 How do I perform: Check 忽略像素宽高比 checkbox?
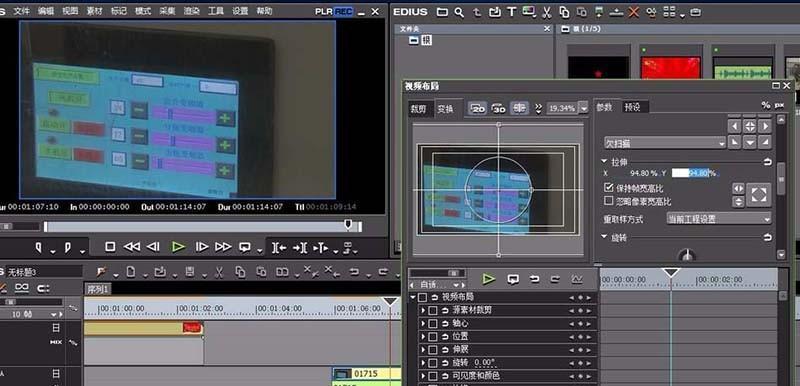[x=608, y=201]
